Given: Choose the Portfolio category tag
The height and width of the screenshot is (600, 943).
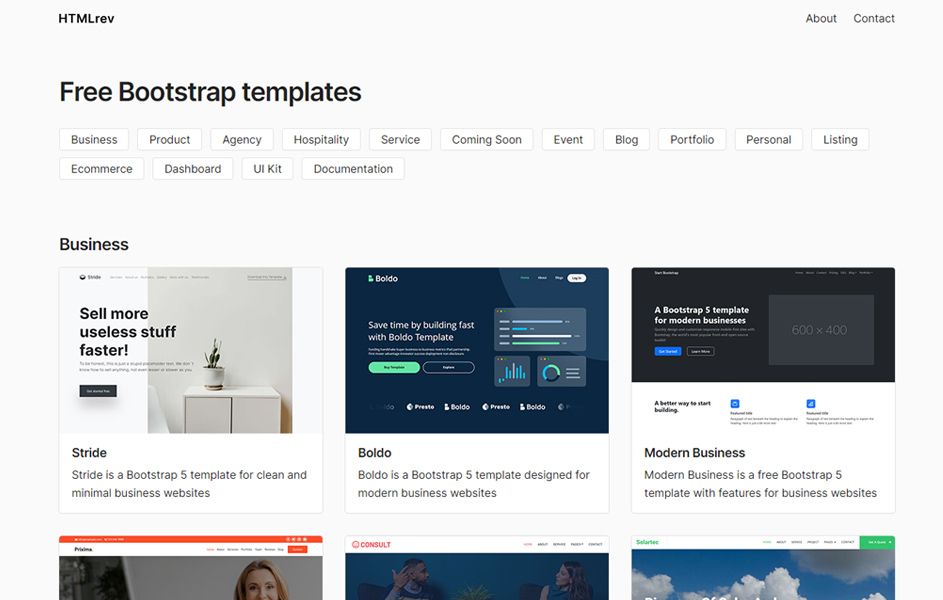Looking at the screenshot, I should pos(692,139).
